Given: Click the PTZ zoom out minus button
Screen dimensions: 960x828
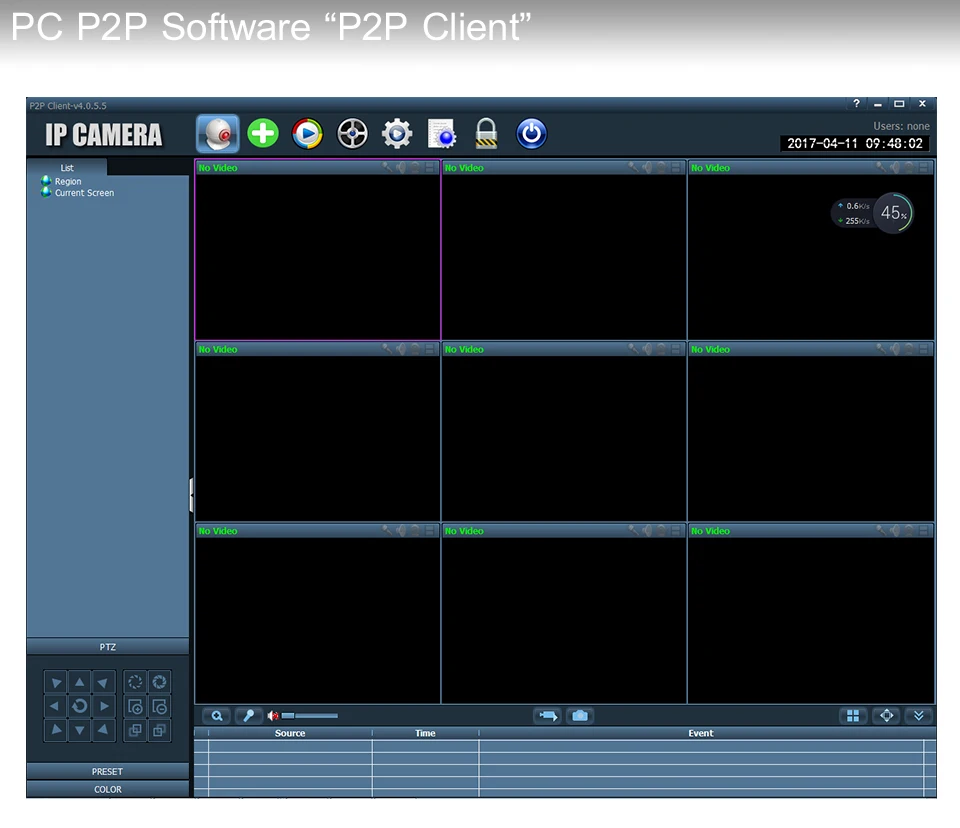Looking at the screenshot, I should tap(159, 706).
